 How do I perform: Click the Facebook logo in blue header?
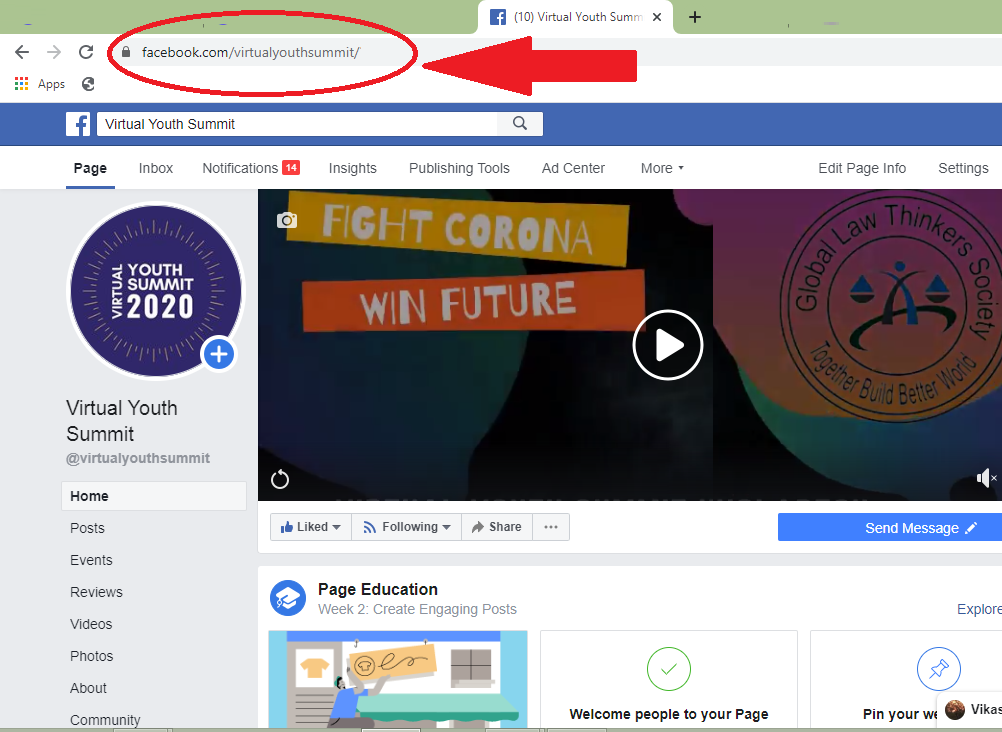point(78,124)
